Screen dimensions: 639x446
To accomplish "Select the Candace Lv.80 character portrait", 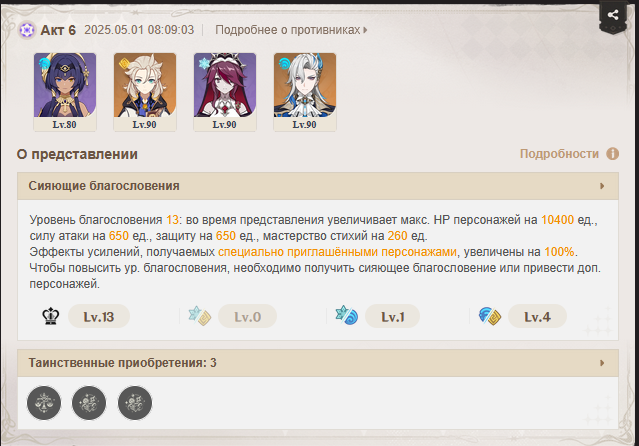I will coord(65,92).
